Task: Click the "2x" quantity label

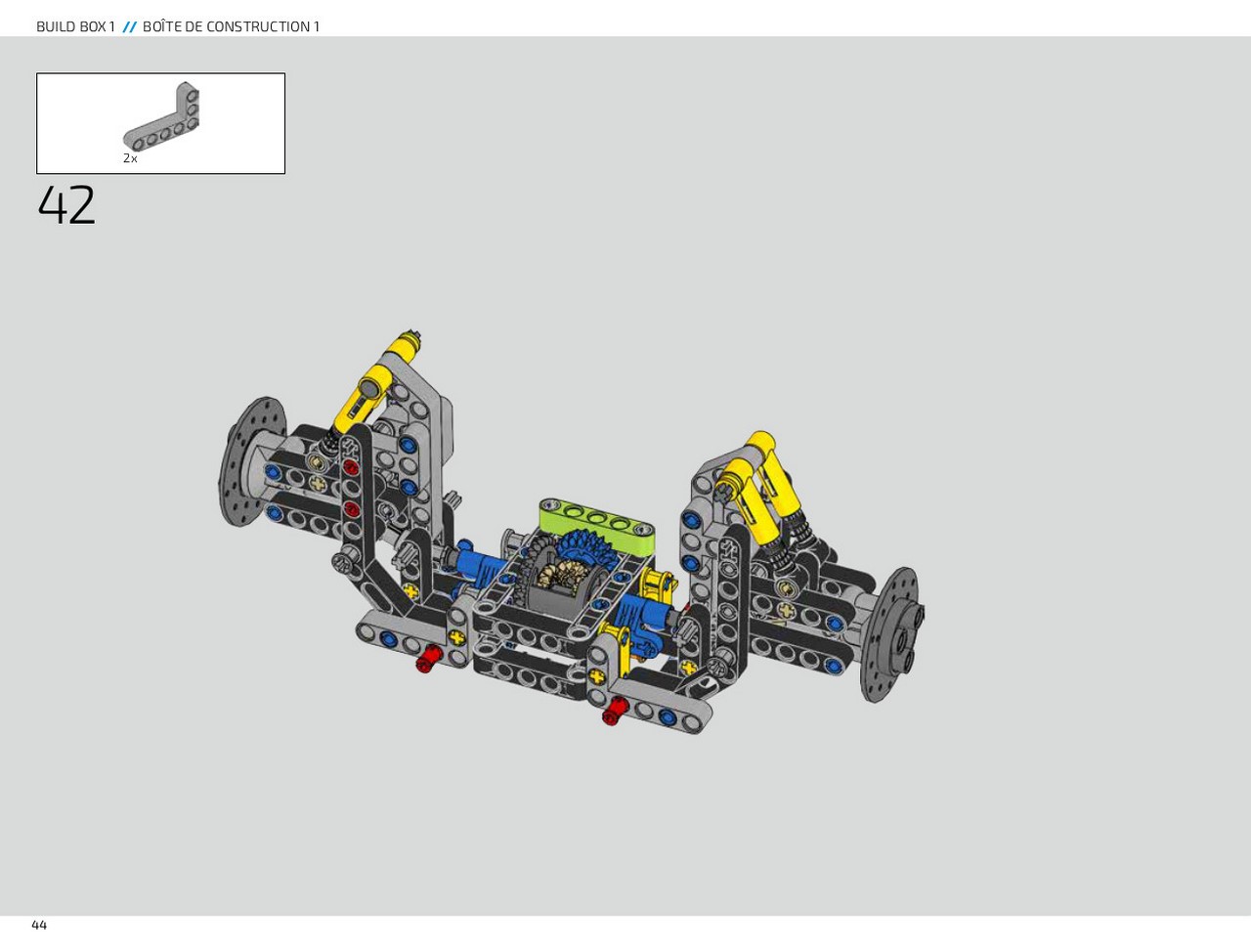Action: [130, 158]
